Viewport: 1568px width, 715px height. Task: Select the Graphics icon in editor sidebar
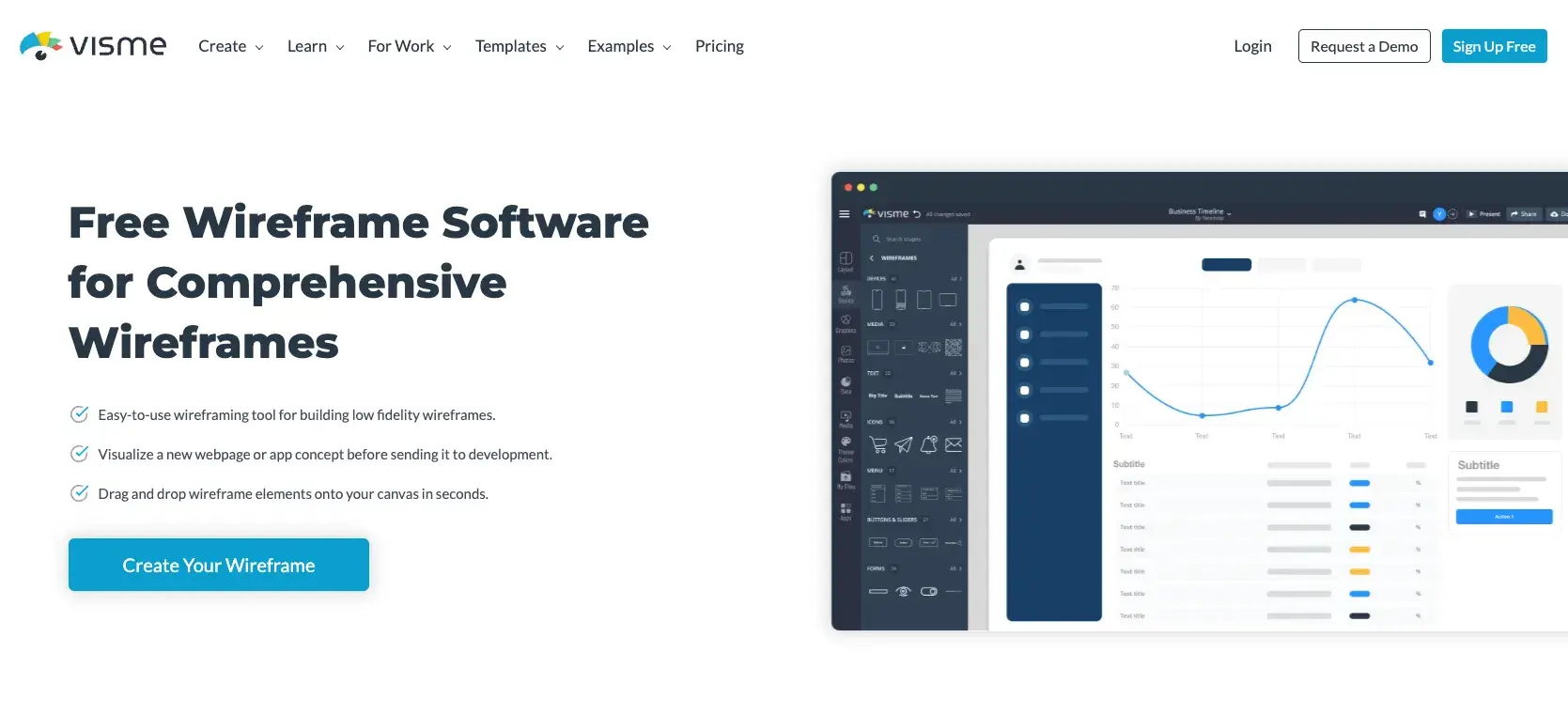[x=846, y=323]
